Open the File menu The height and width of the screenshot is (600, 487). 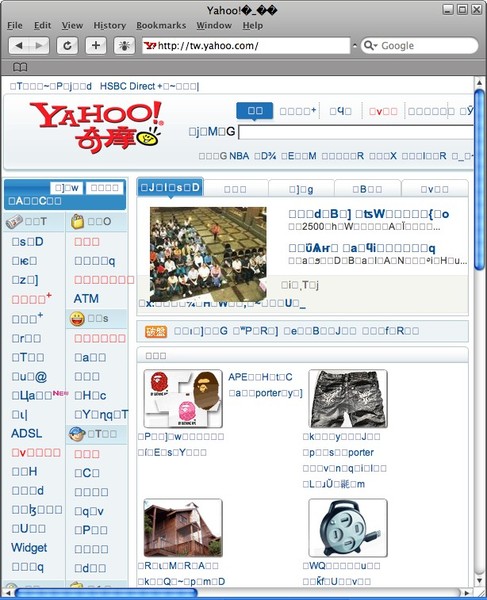pyautogui.click(x=15, y=26)
